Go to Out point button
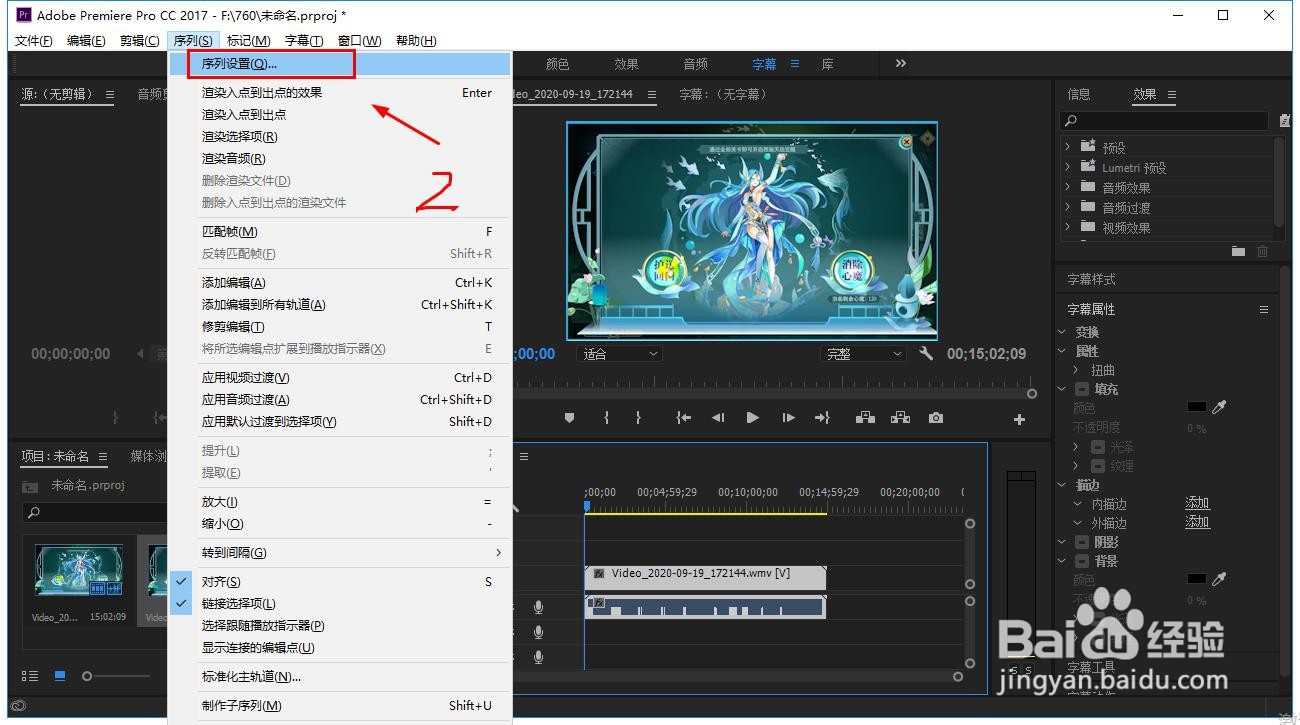Viewport: 1300px width, 725px height. pos(822,418)
